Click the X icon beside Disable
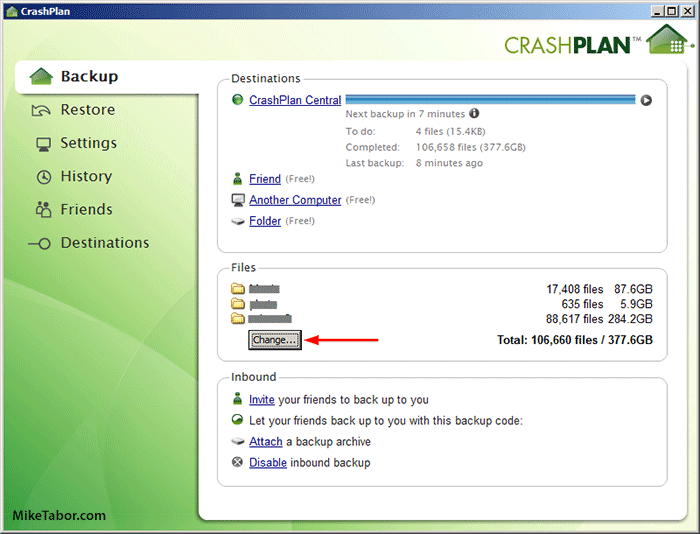The width and height of the screenshot is (700, 534). point(238,462)
